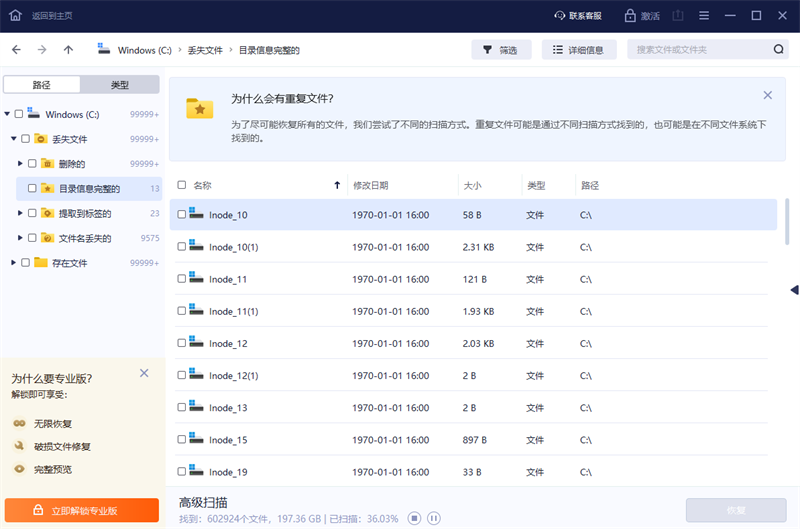The image size is (800, 529).
Task: Click 立即解锁专业版 upgrade button
Action: coord(82,510)
